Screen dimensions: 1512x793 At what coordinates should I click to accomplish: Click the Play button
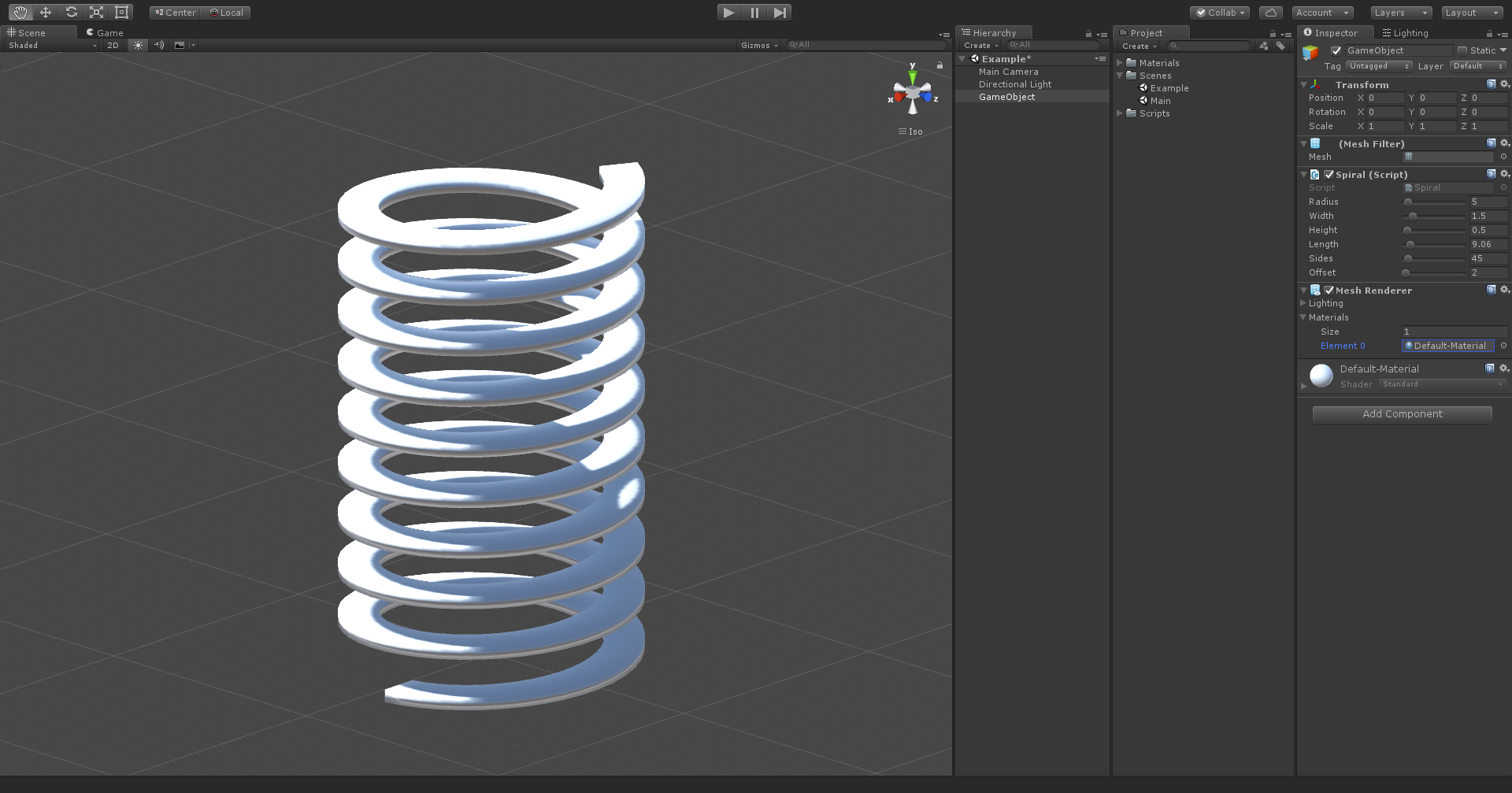point(729,13)
